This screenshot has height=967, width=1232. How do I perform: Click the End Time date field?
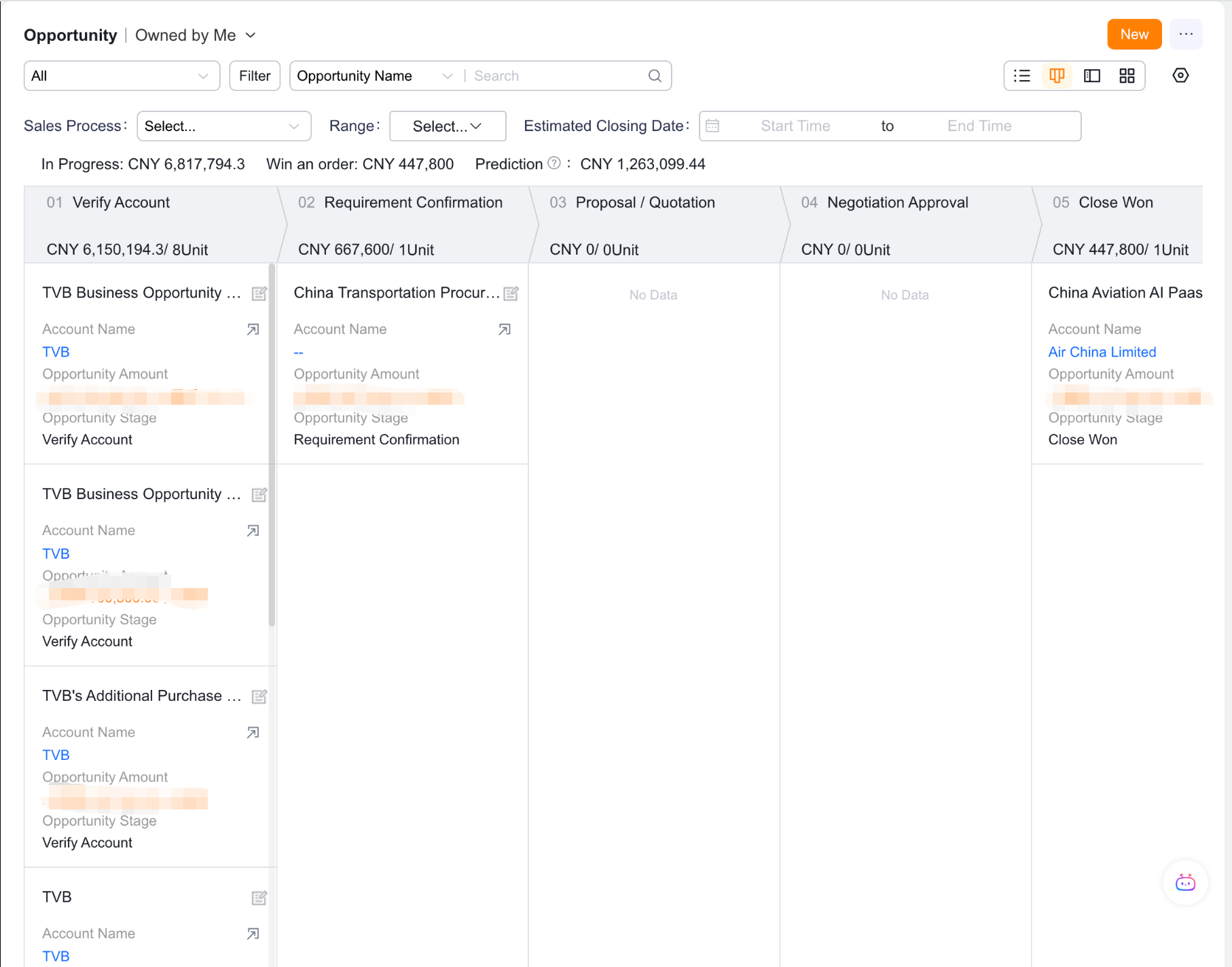(x=979, y=126)
